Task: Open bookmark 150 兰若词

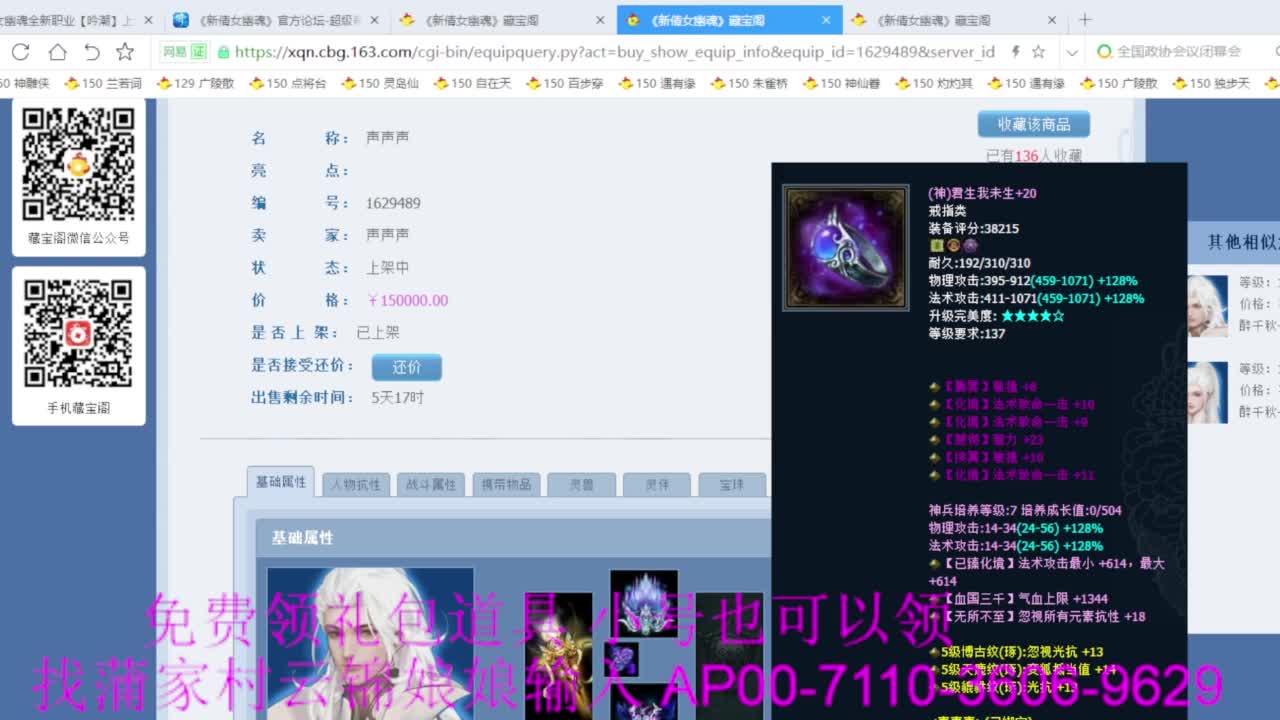Action: [x=102, y=84]
